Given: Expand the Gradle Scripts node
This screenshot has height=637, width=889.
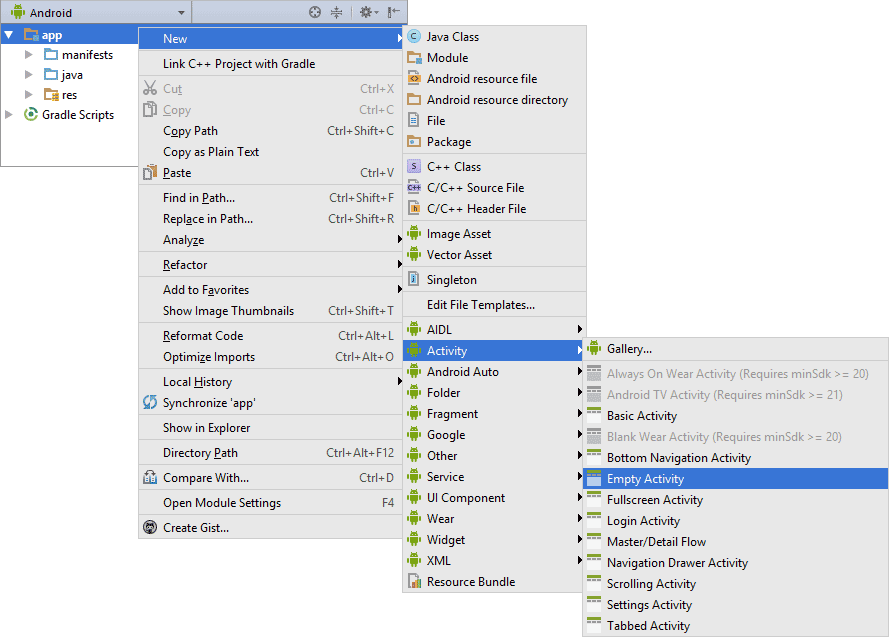Looking at the screenshot, I should [x=9, y=115].
